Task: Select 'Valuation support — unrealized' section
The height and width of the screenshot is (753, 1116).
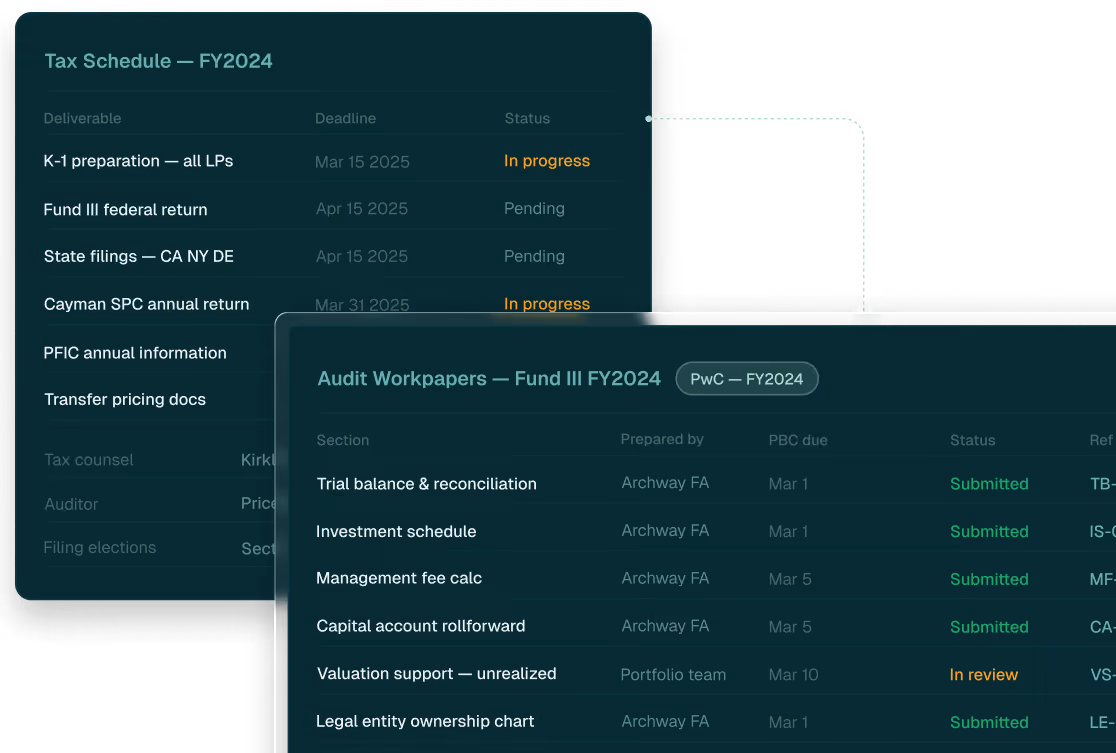Action: pos(436,673)
